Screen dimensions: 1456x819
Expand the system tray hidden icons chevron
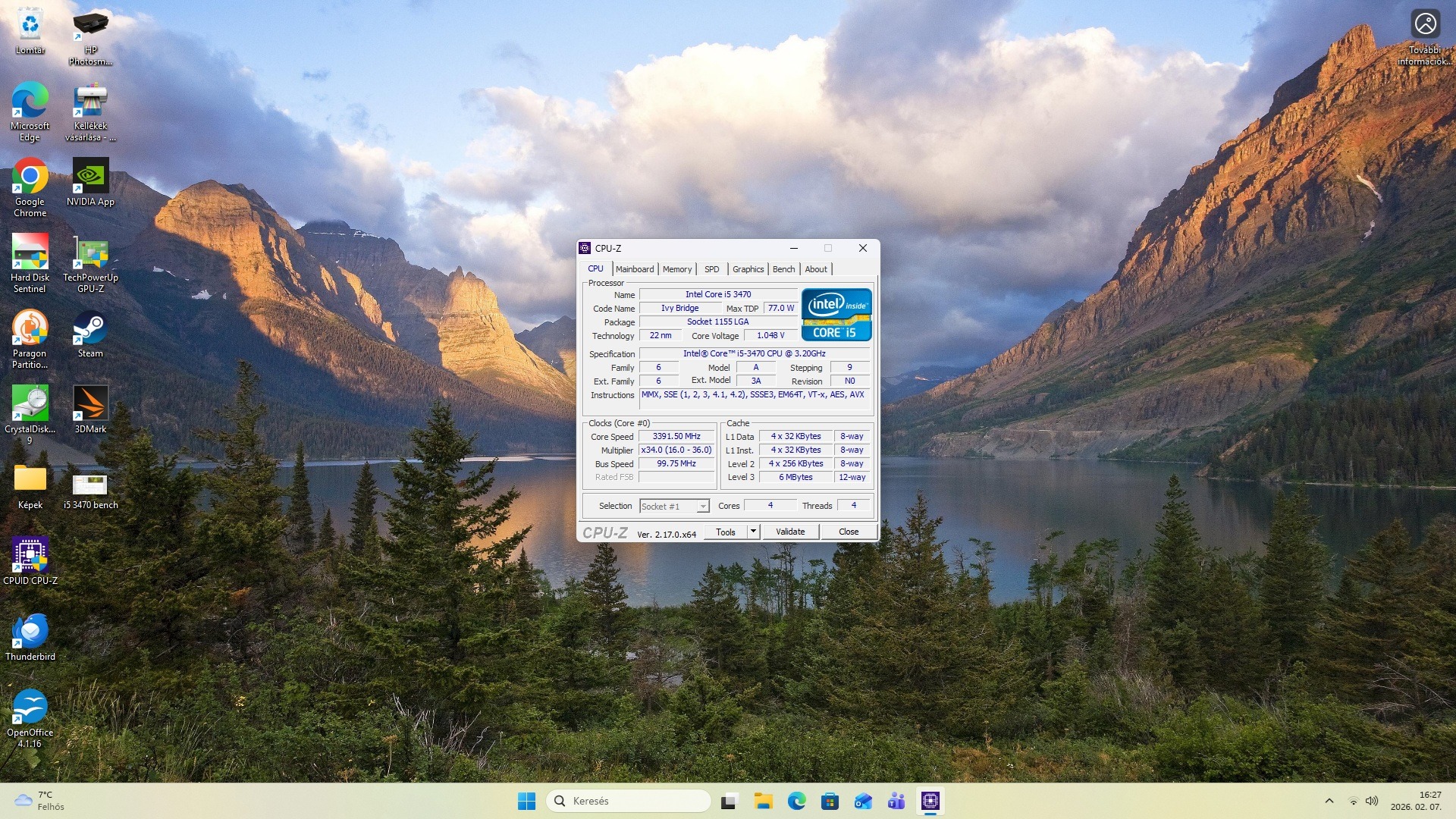pyautogui.click(x=1329, y=801)
